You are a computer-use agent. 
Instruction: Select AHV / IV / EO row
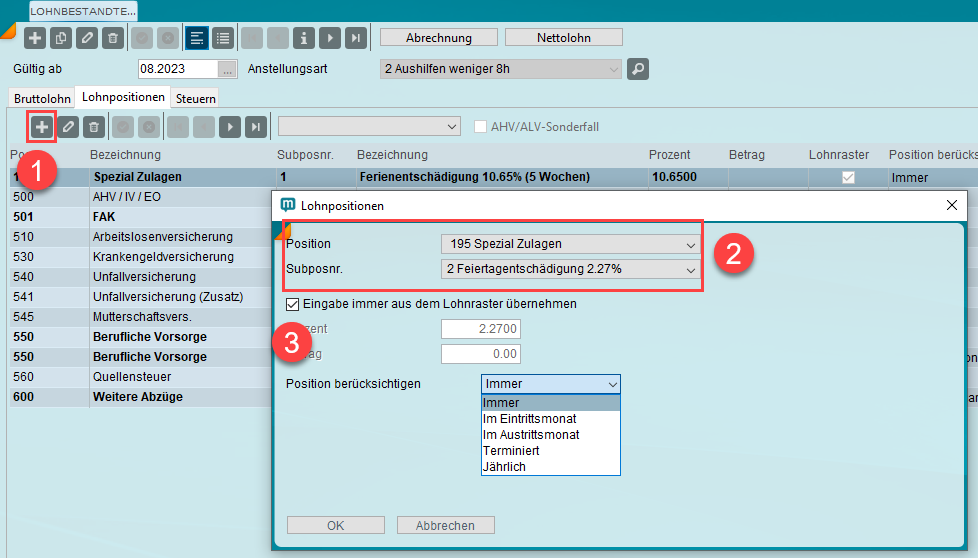(140, 197)
